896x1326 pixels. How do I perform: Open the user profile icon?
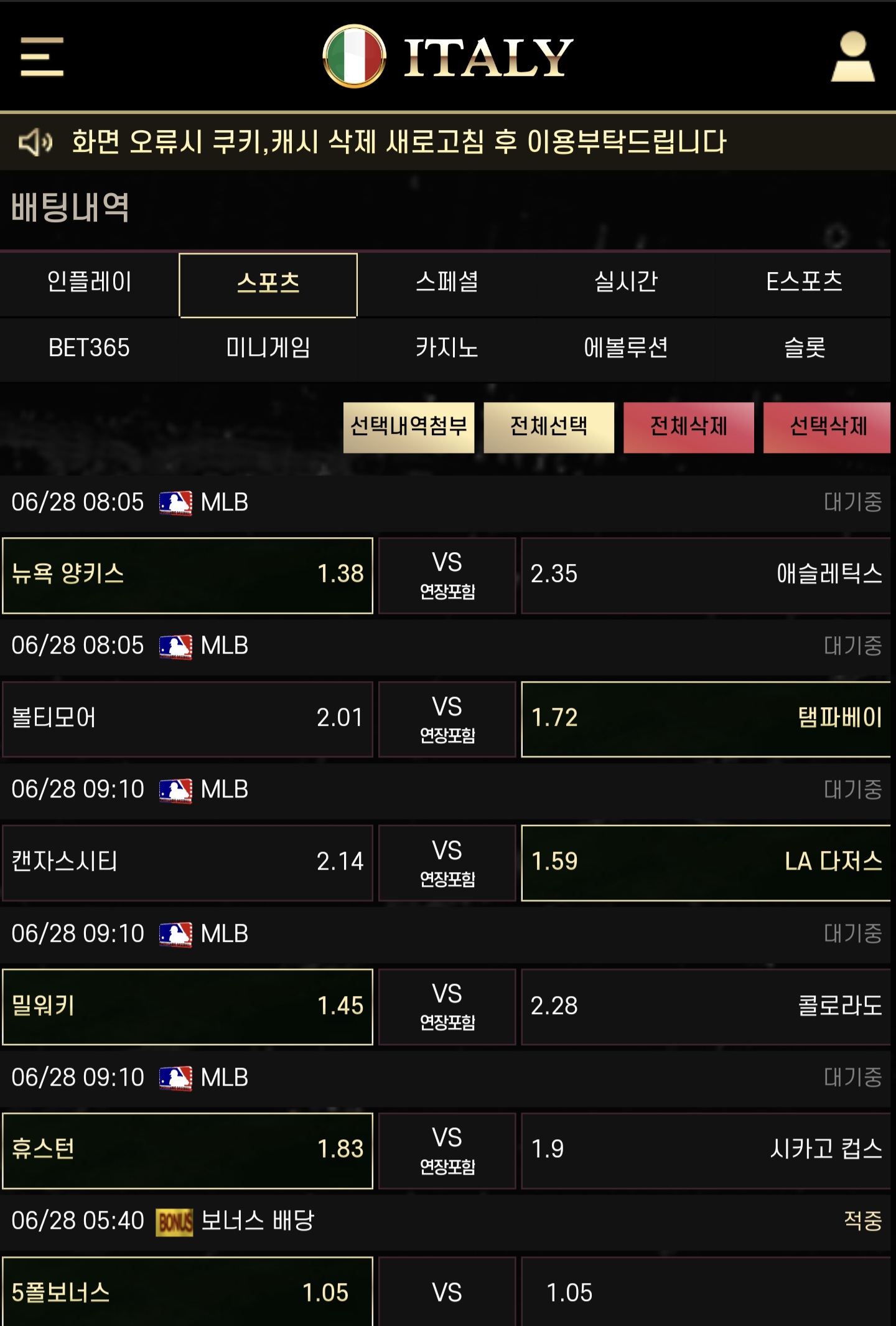click(x=852, y=56)
